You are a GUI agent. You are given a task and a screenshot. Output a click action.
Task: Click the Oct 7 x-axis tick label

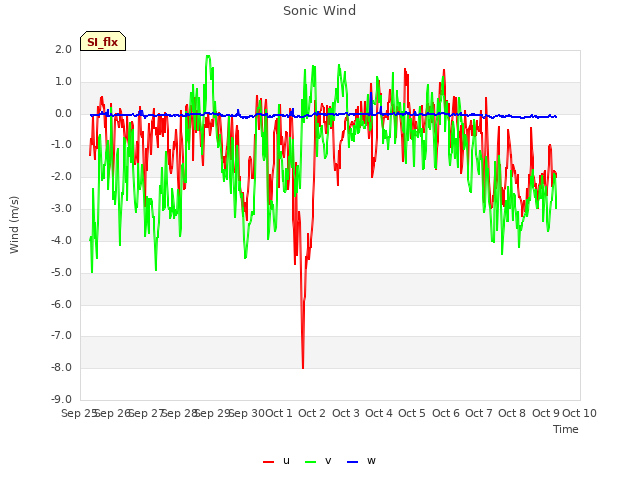[x=479, y=413]
